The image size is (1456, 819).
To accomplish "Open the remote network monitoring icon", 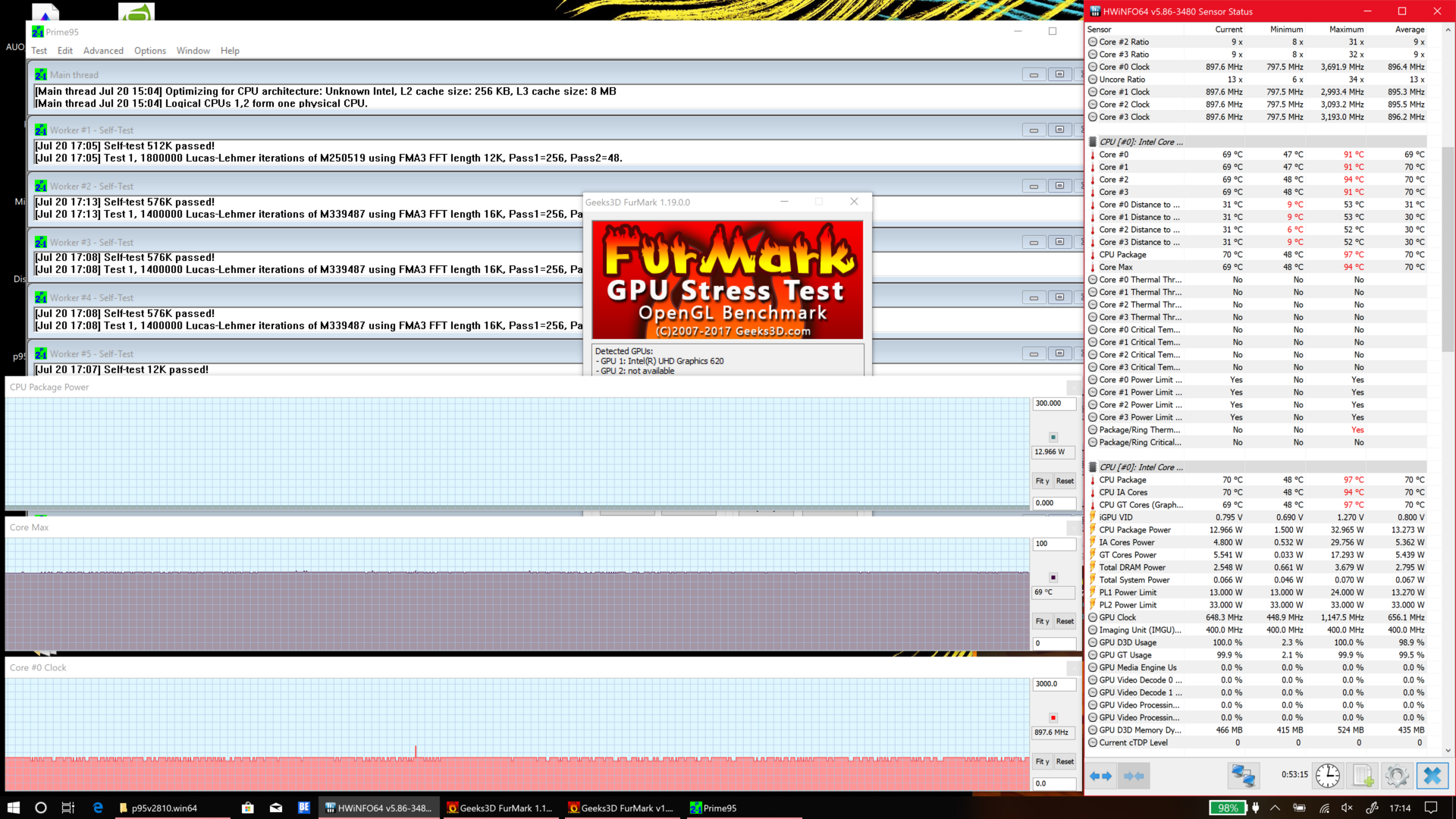I will point(1243,776).
